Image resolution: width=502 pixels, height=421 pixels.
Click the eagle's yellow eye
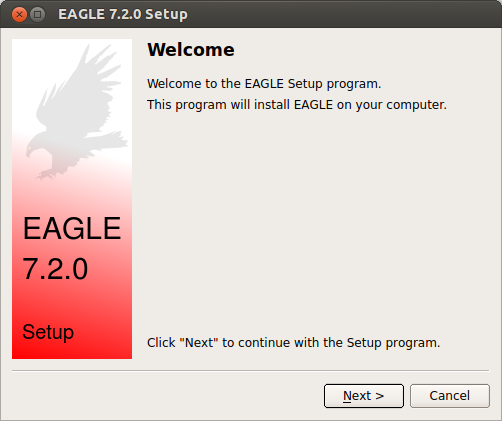click(29, 148)
